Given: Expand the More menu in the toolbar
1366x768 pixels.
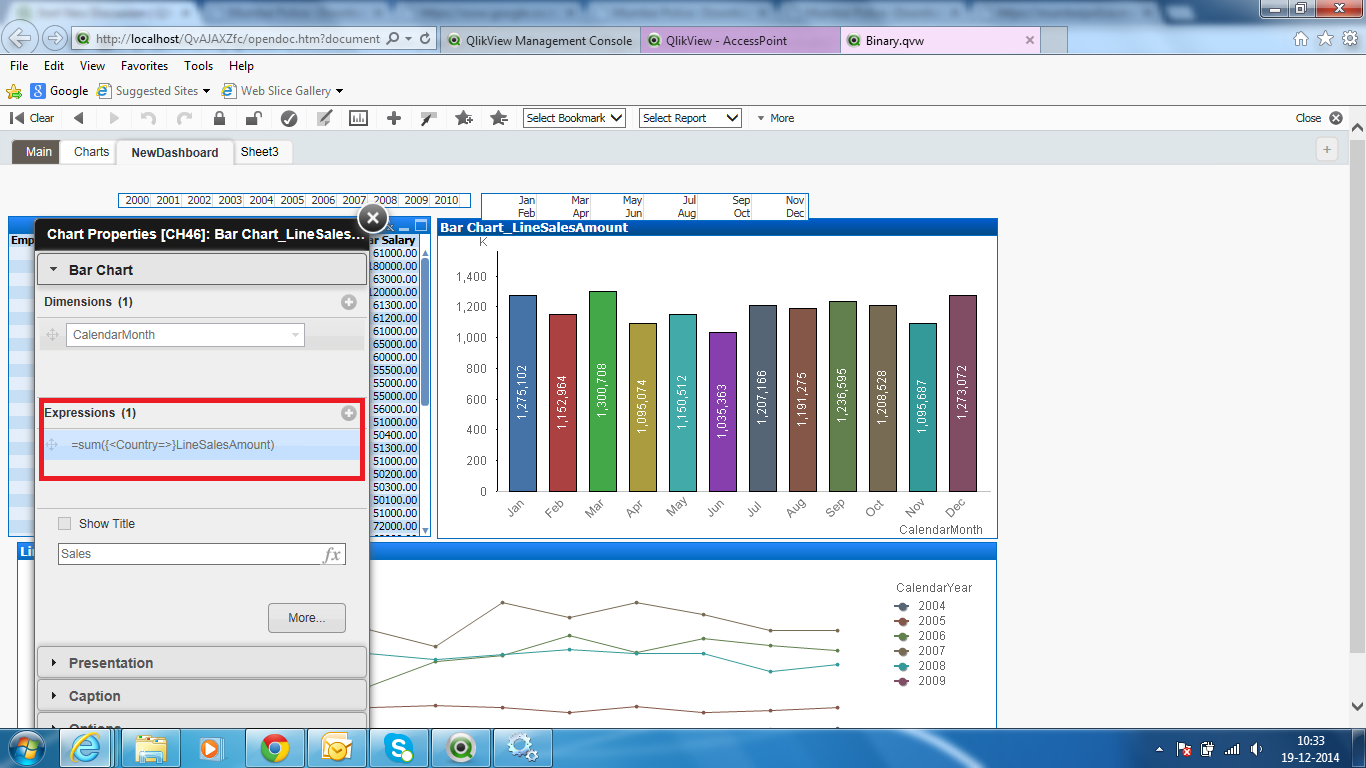Looking at the screenshot, I should [775, 118].
